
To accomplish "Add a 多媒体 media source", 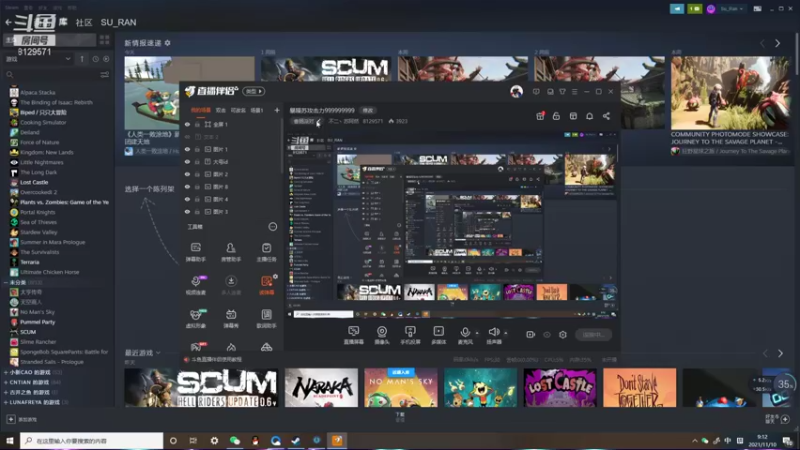I will (438, 335).
